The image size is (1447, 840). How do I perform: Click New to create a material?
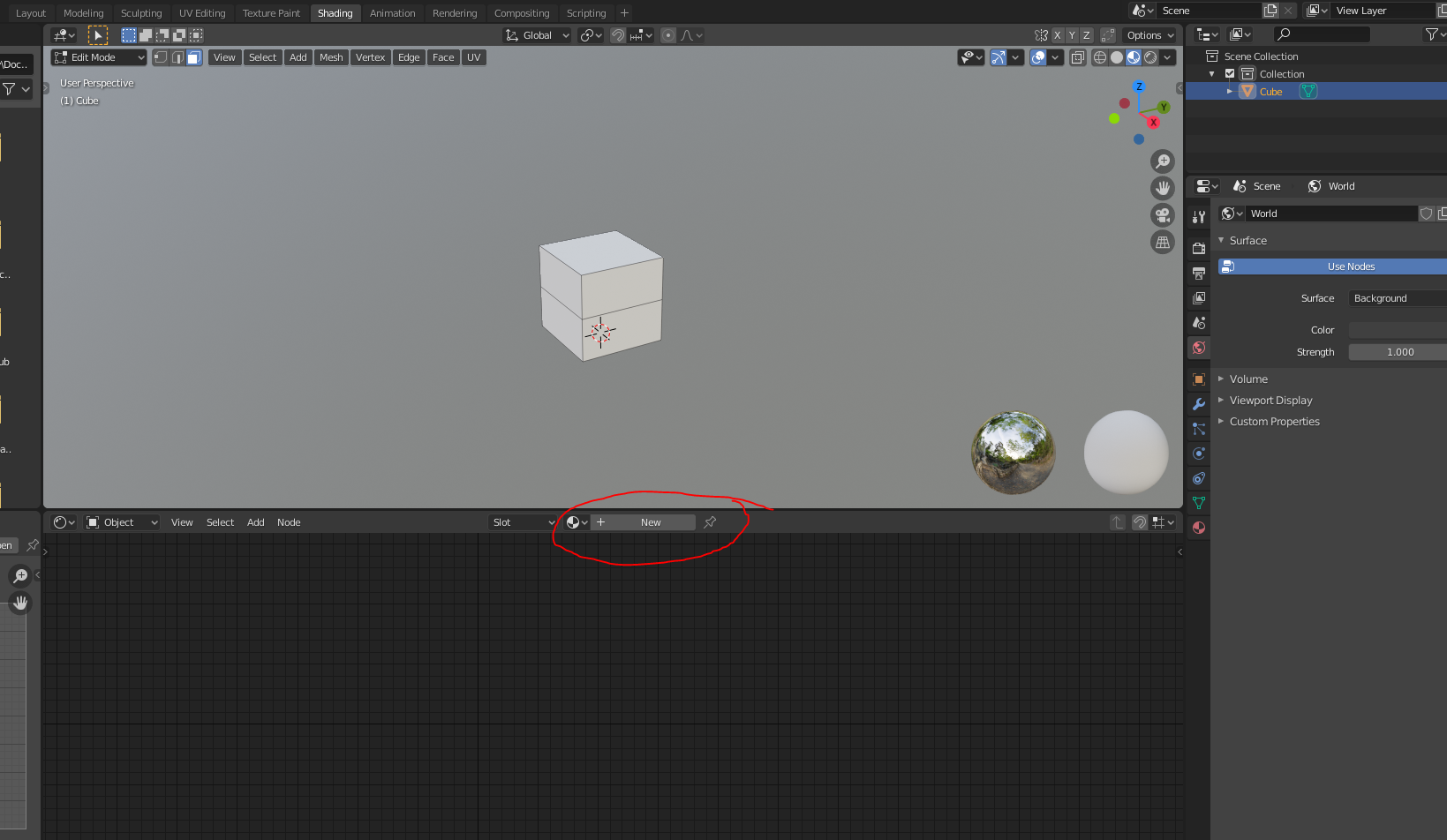(x=644, y=522)
